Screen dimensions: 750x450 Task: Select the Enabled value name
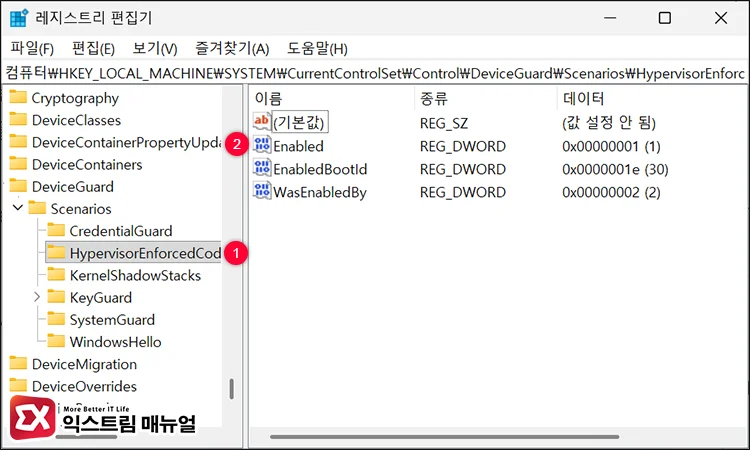point(298,146)
